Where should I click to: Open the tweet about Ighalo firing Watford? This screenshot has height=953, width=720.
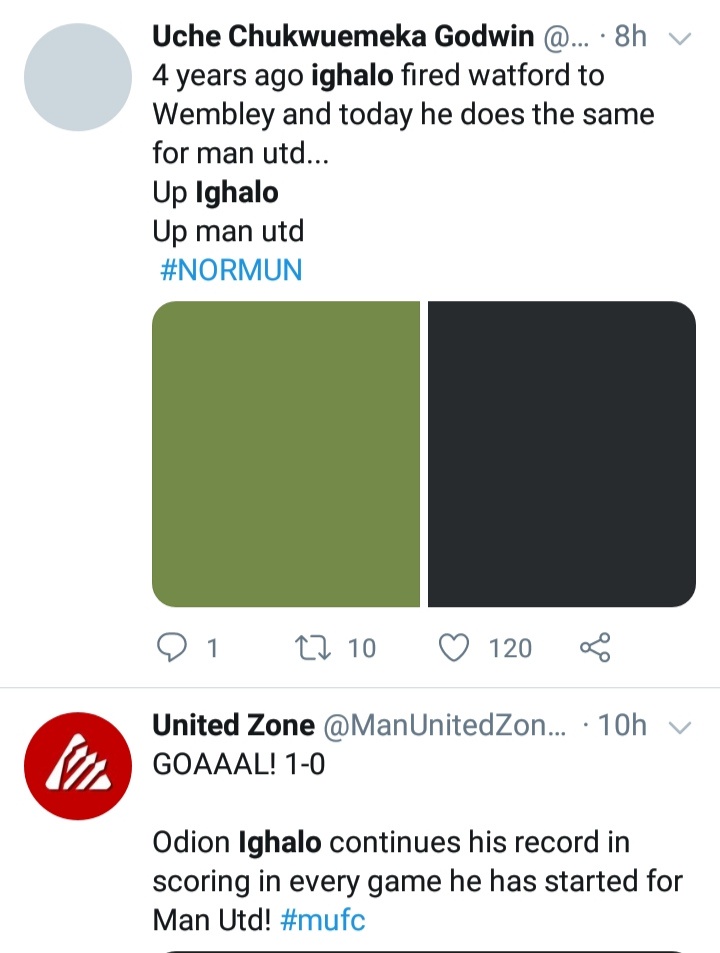click(400, 114)
